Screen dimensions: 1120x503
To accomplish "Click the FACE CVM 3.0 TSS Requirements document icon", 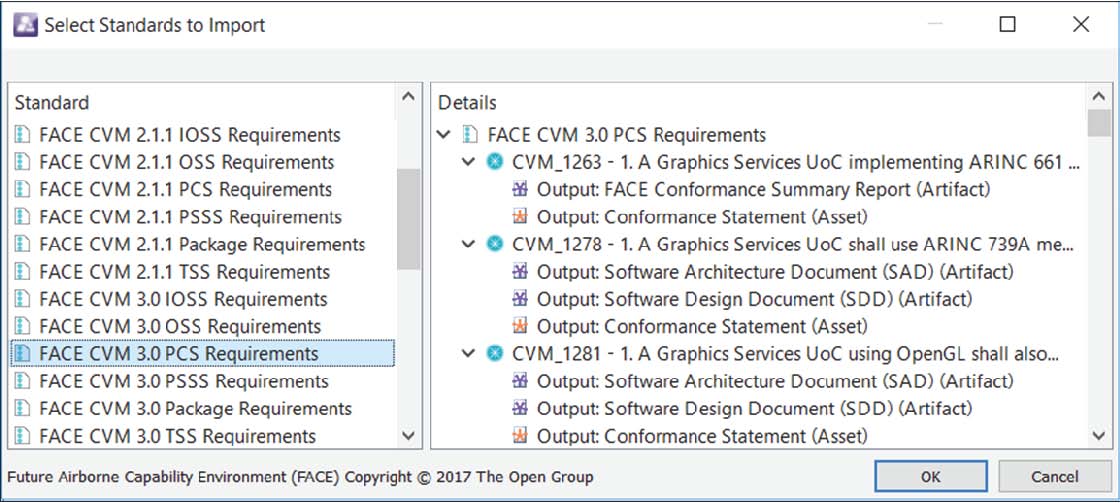I will [23, 437].
